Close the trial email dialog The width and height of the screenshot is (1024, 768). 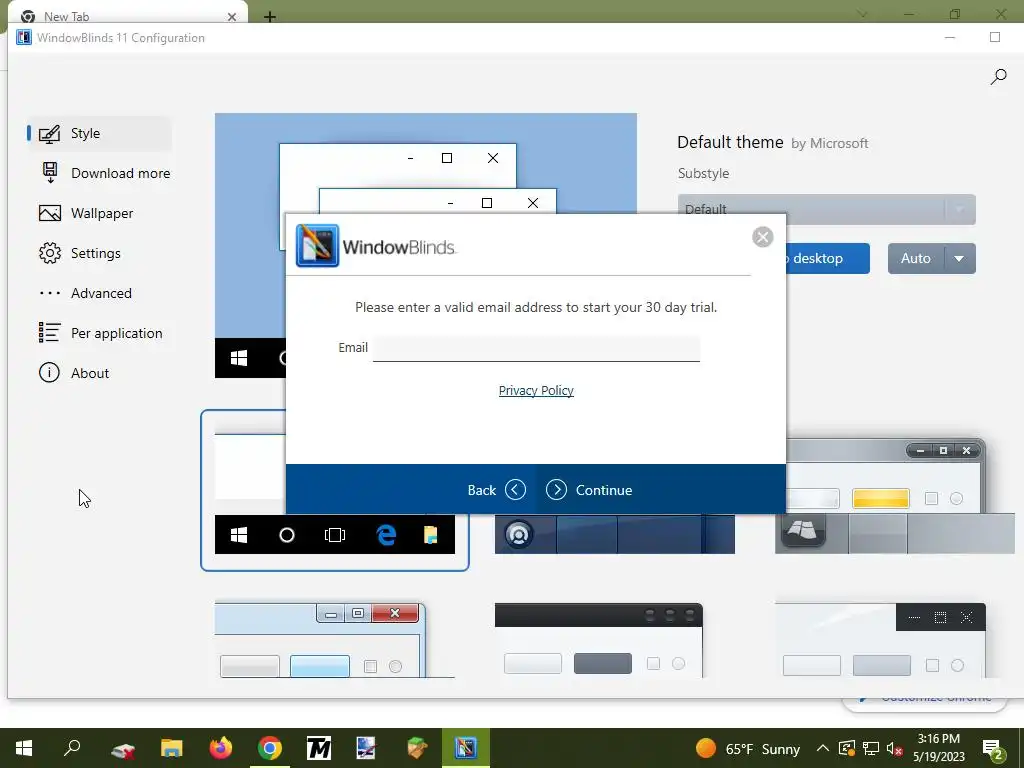click(762, 236)
